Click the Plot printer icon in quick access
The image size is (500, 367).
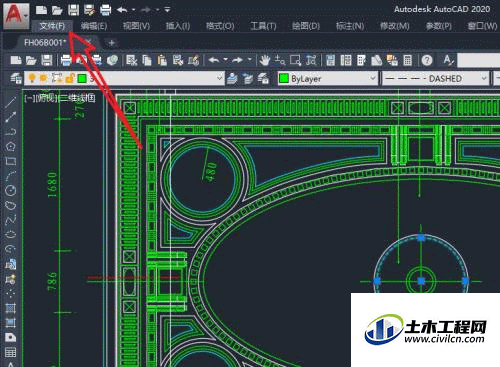pos(105,10)
